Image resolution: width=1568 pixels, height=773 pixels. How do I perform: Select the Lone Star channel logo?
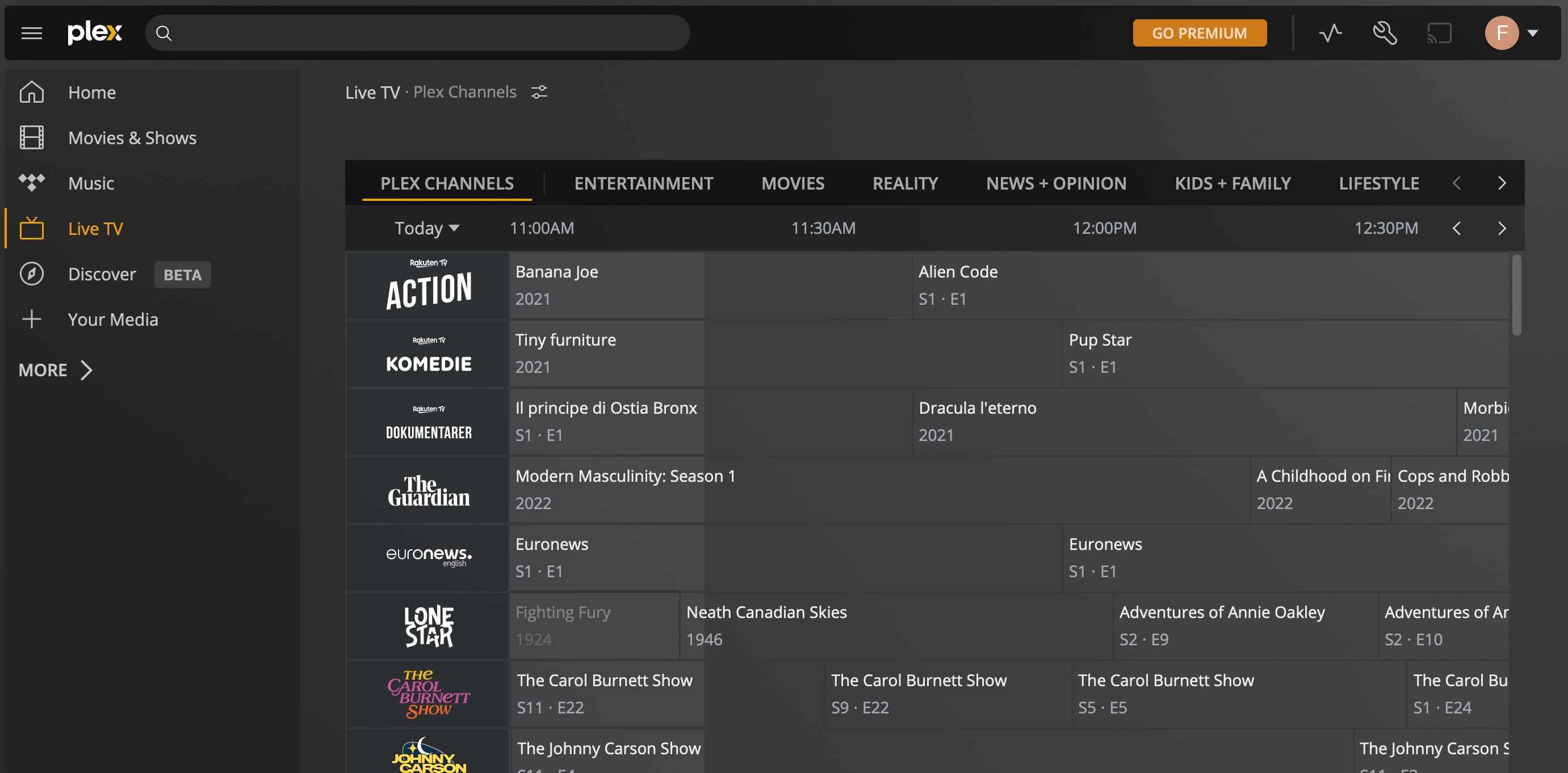point(429,627)
